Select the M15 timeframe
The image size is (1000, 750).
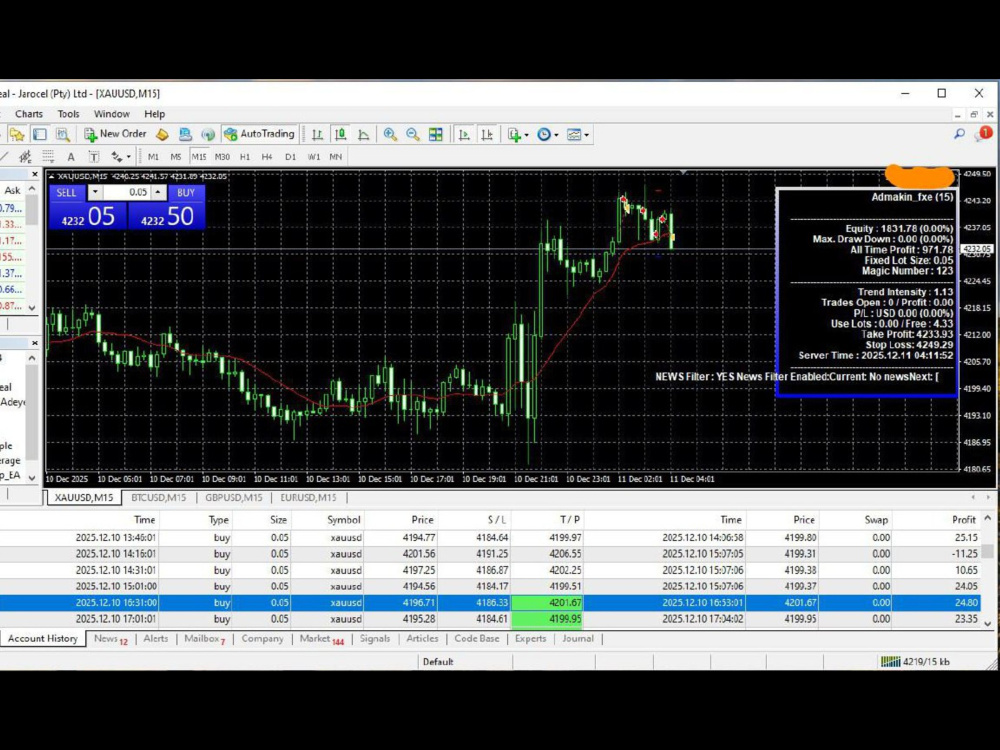[x=198, y=157]
